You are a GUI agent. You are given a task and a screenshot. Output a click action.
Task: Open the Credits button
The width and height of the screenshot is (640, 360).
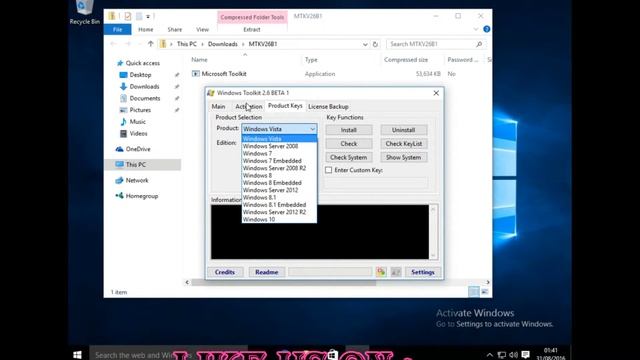coord(225,272)
